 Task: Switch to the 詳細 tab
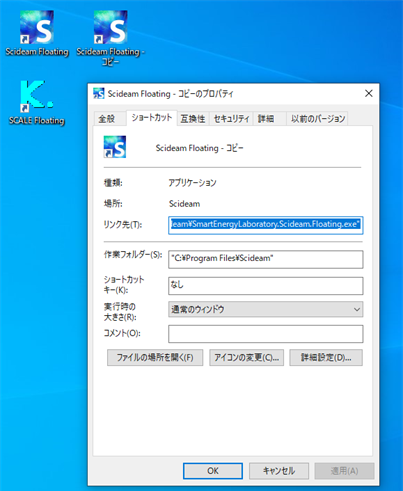[266, 119]
